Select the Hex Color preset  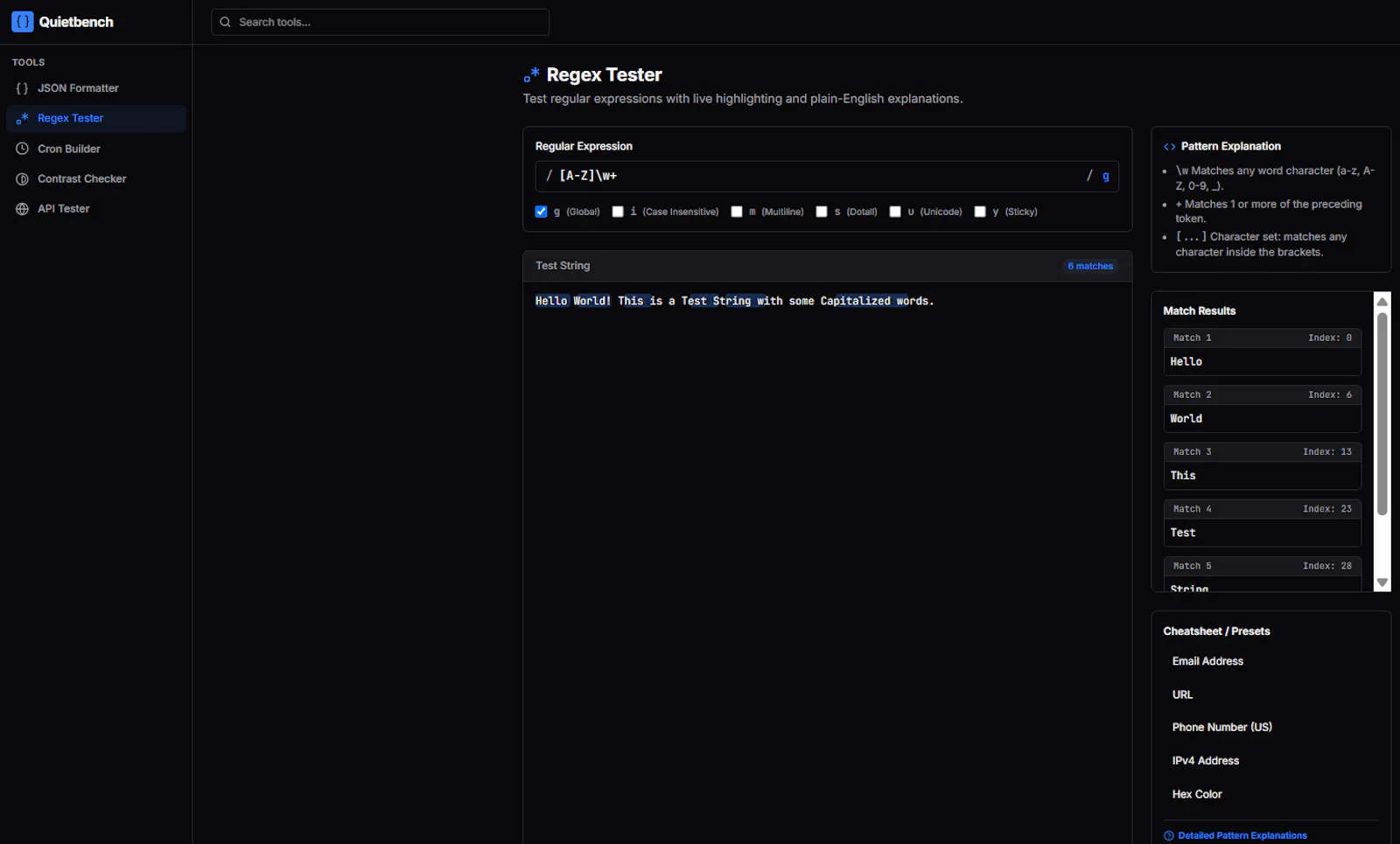pos(1270,794)
